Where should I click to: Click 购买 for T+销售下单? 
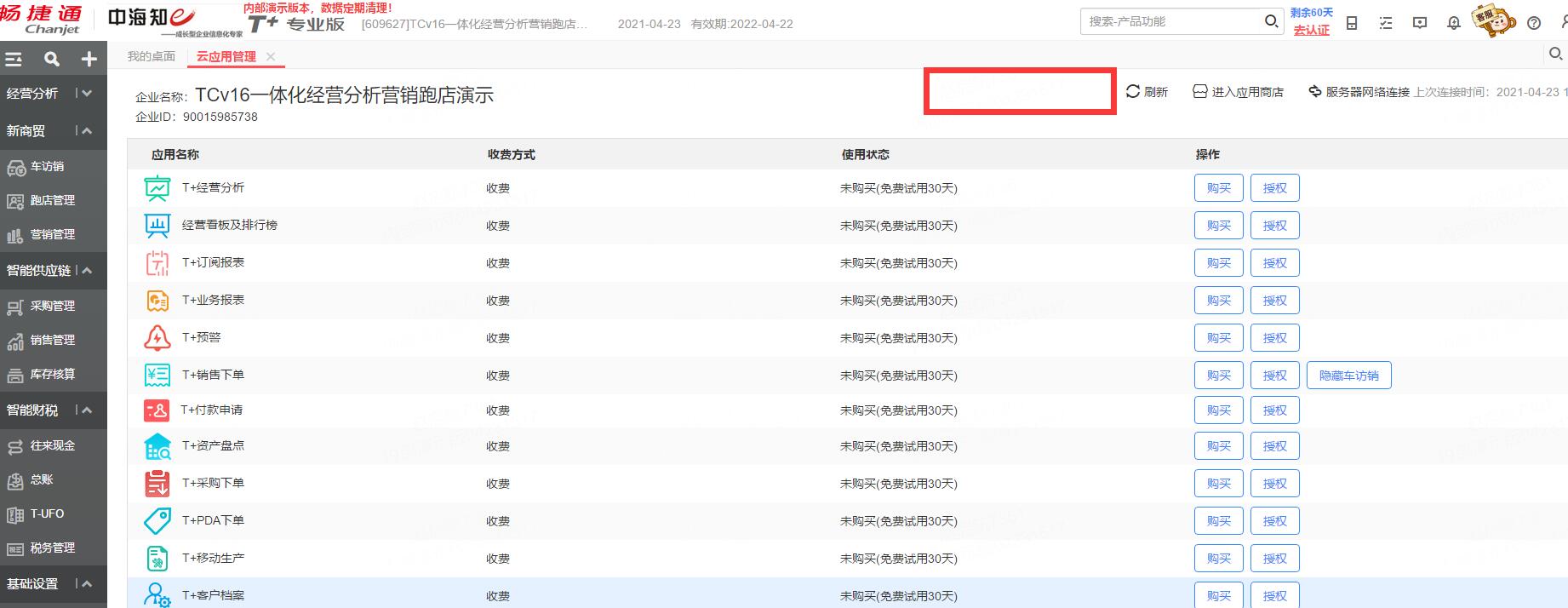1219,376
